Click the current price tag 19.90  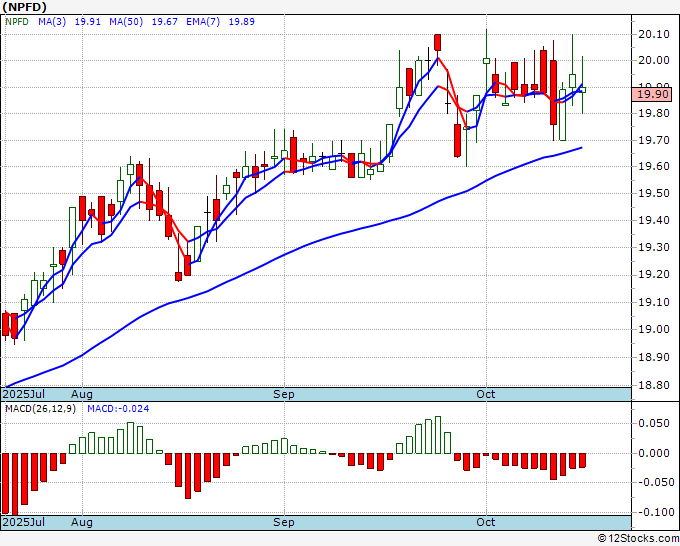click(x=652, y=94)
